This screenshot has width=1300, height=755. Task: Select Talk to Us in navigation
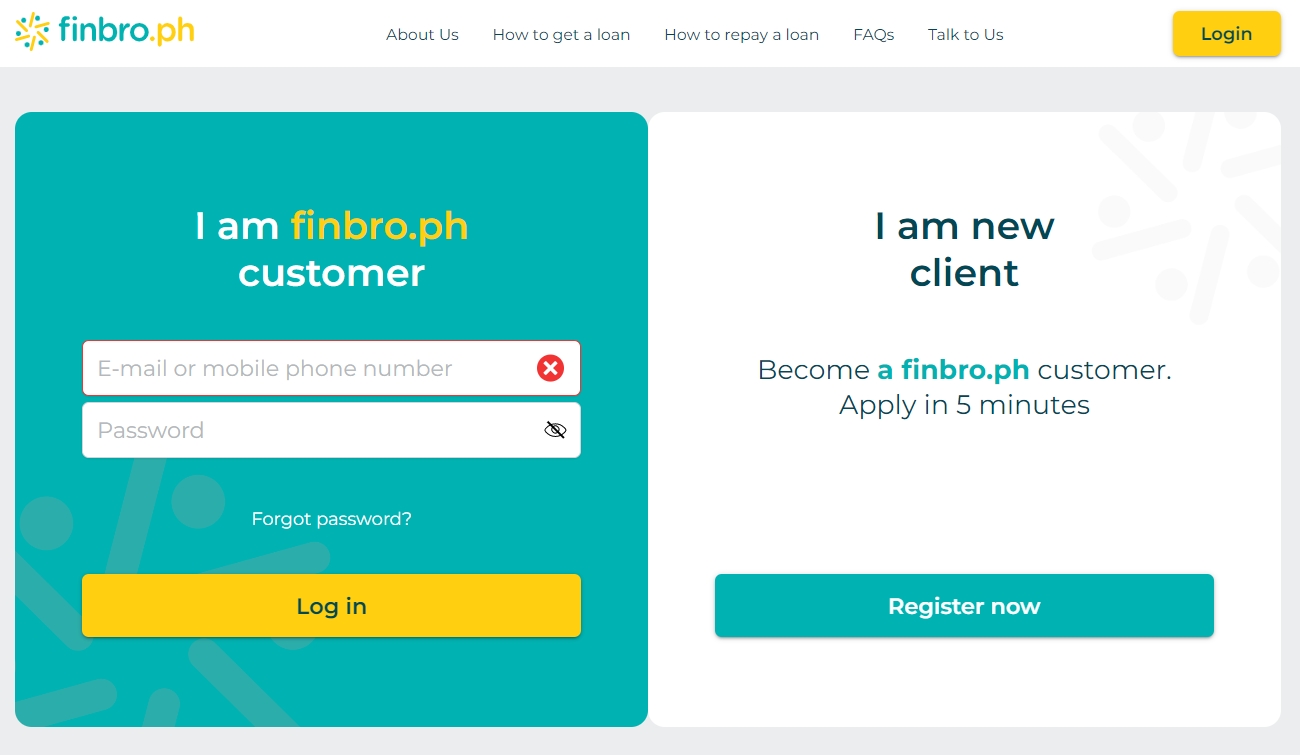click(x=965, y=34)
